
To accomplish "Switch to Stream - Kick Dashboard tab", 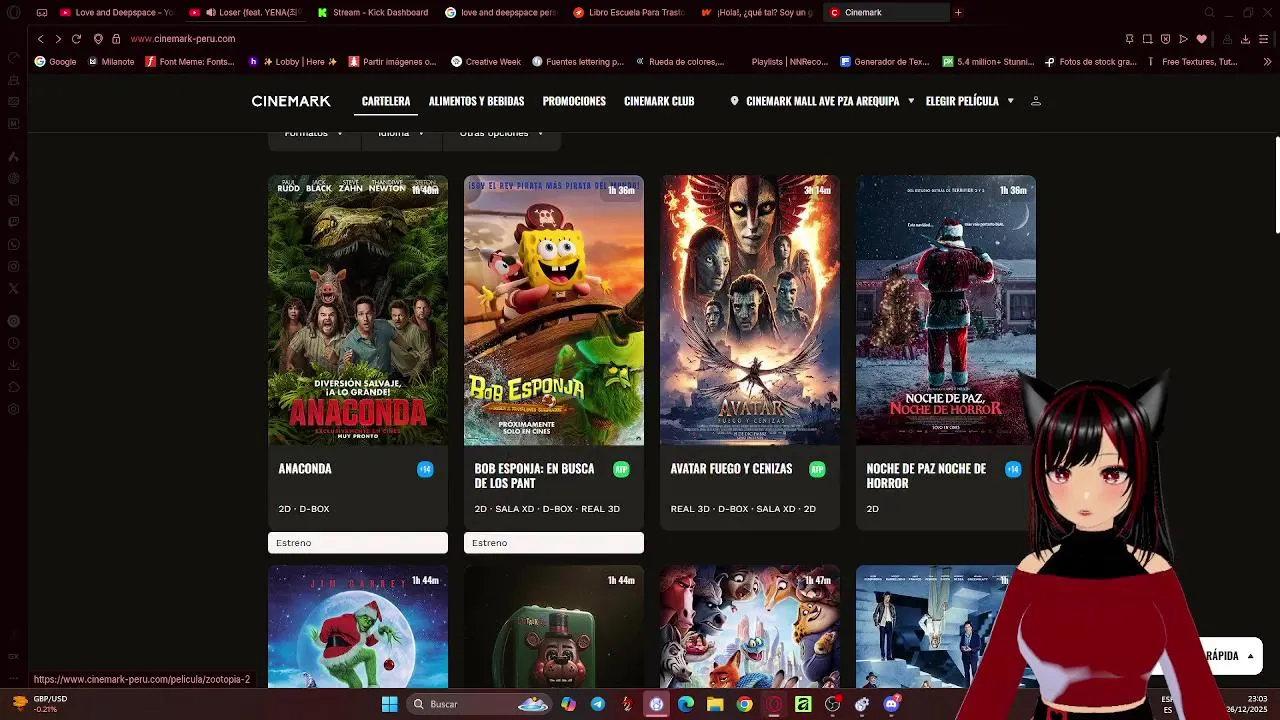I will (373, 12).
